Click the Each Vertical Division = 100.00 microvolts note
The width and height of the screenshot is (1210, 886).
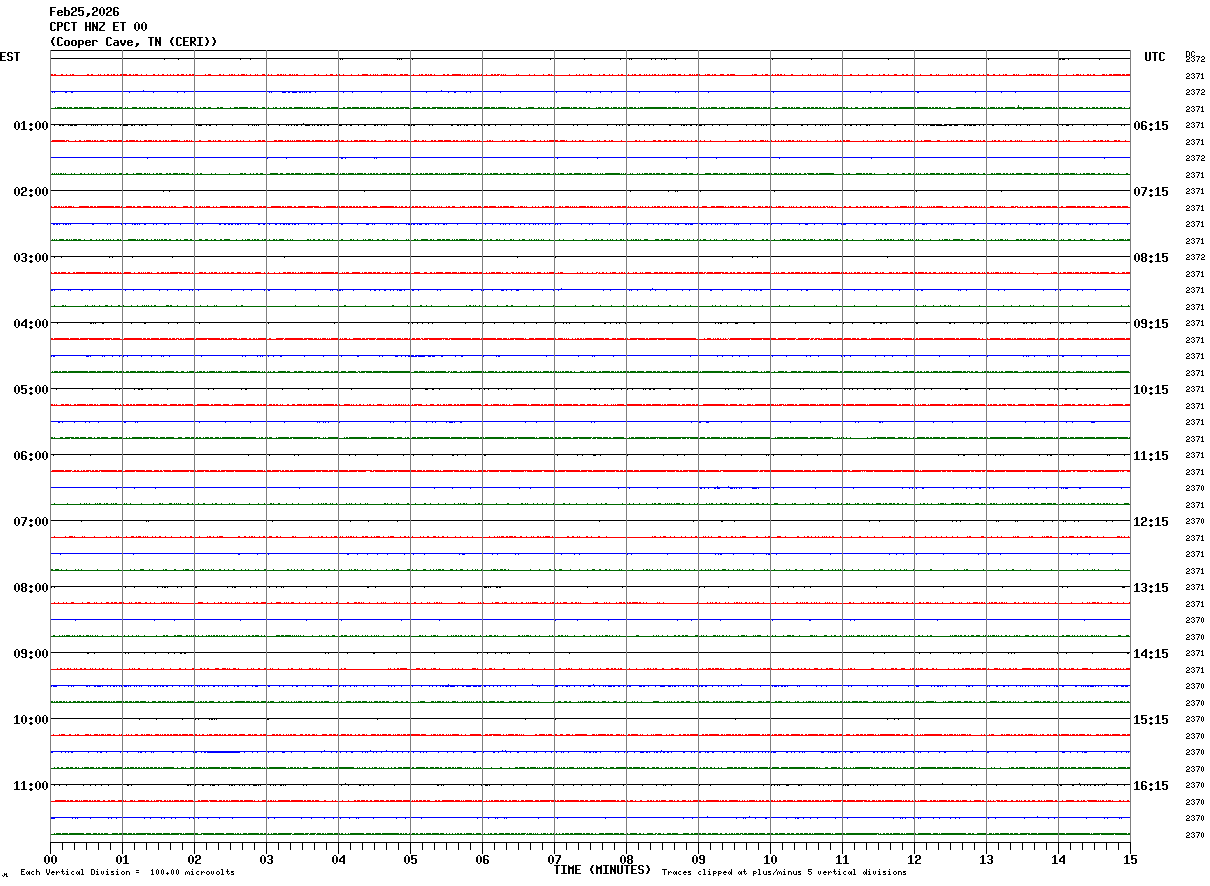(x=127, y=873)
